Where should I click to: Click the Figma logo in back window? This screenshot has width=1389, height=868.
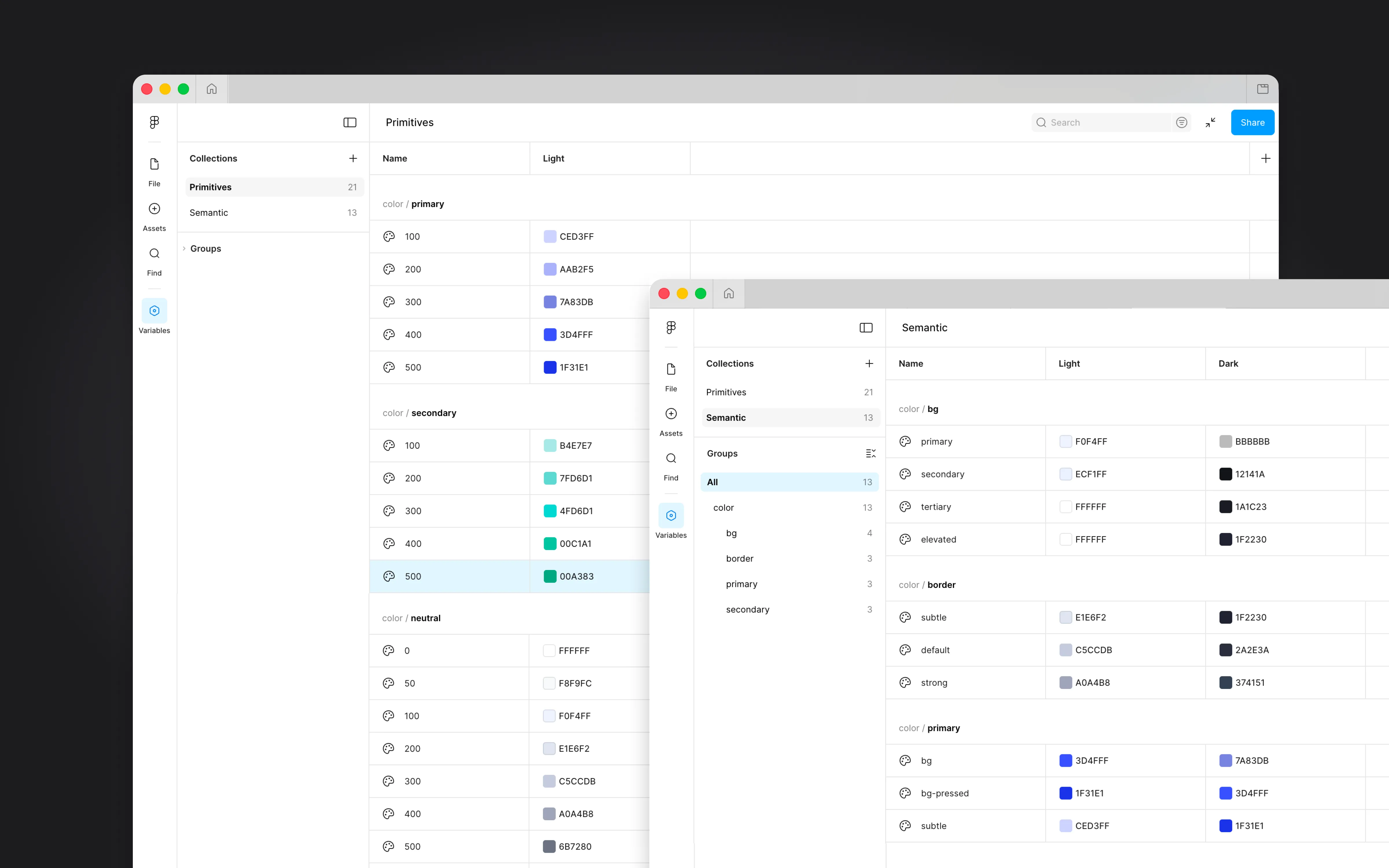point(155,122)
